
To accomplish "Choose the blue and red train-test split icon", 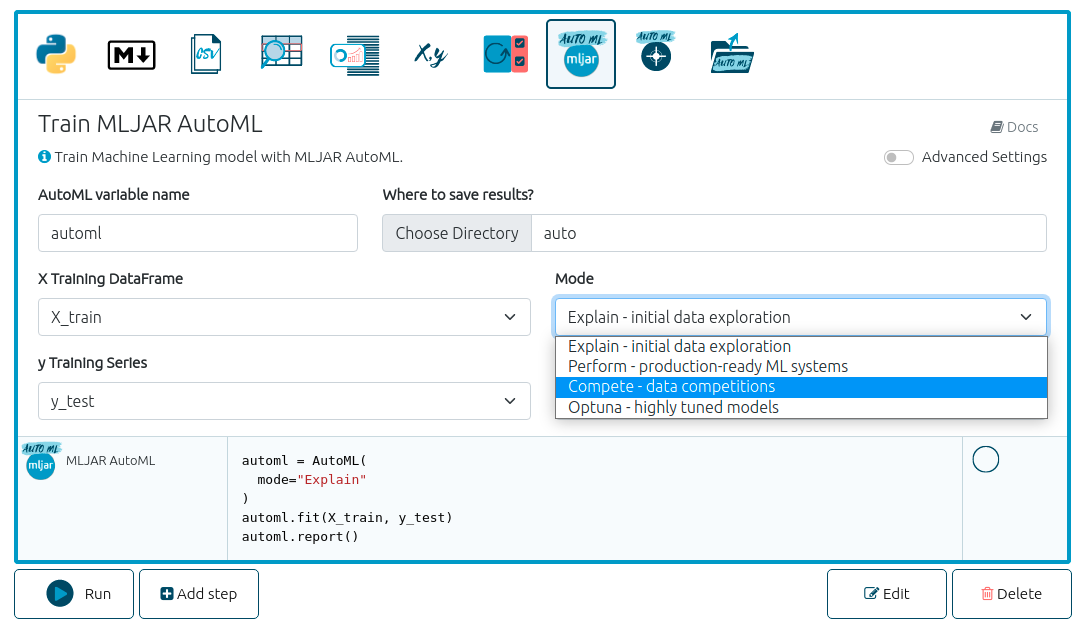I will [505, 54].
